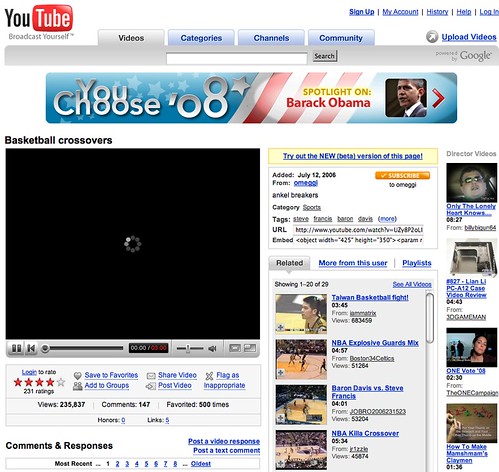Click the first red rating star
This screenshot has width=499, height=472.
point(18,382)
